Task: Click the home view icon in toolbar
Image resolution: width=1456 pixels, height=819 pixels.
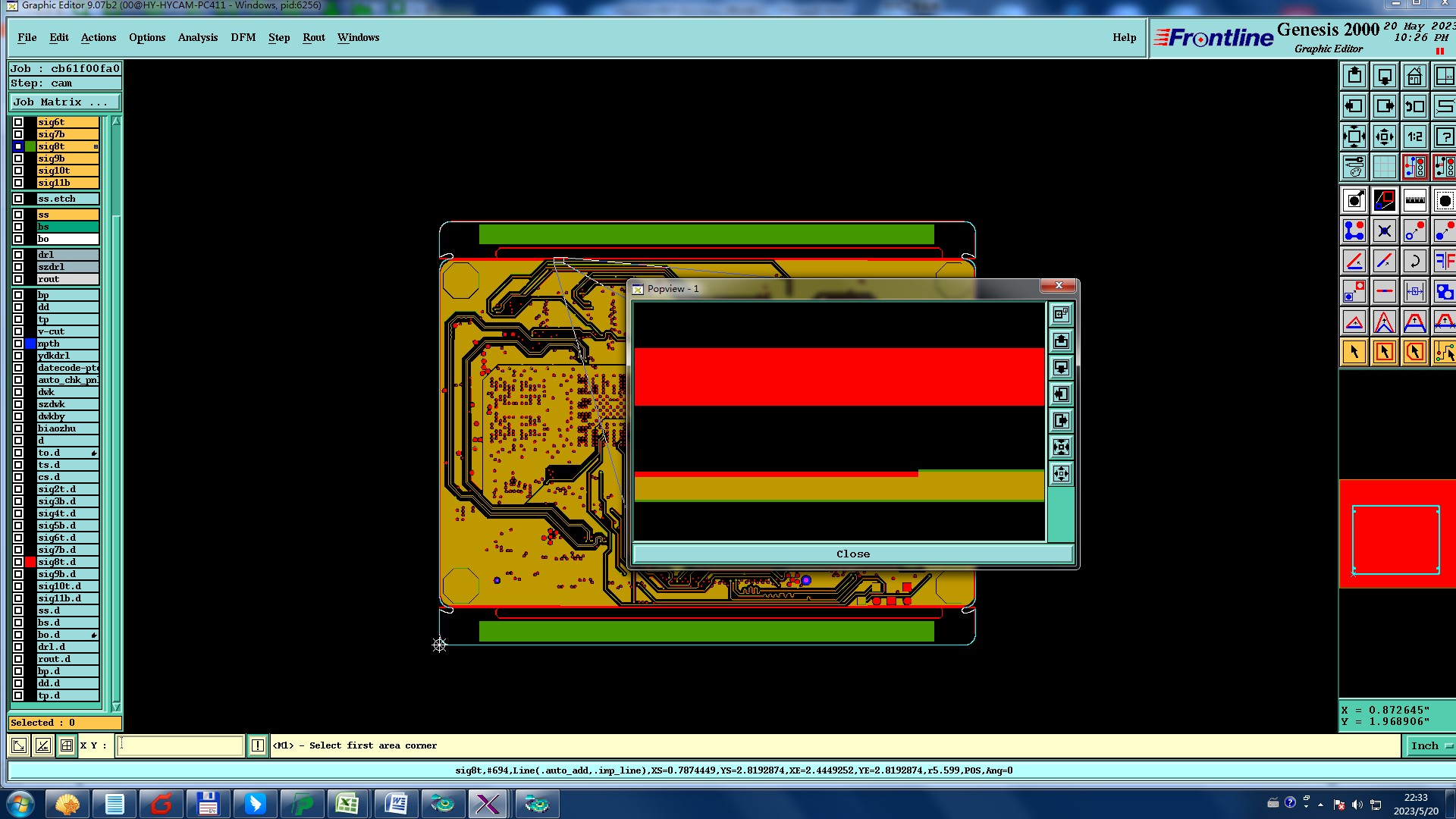Action: [1414, 77]
